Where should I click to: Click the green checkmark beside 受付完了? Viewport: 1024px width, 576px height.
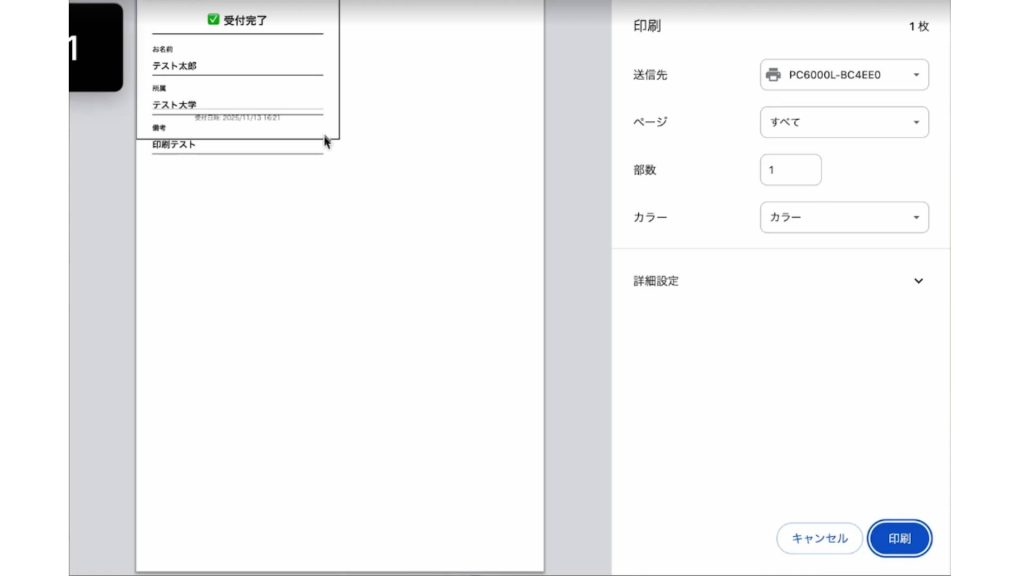tap(213, 19)
